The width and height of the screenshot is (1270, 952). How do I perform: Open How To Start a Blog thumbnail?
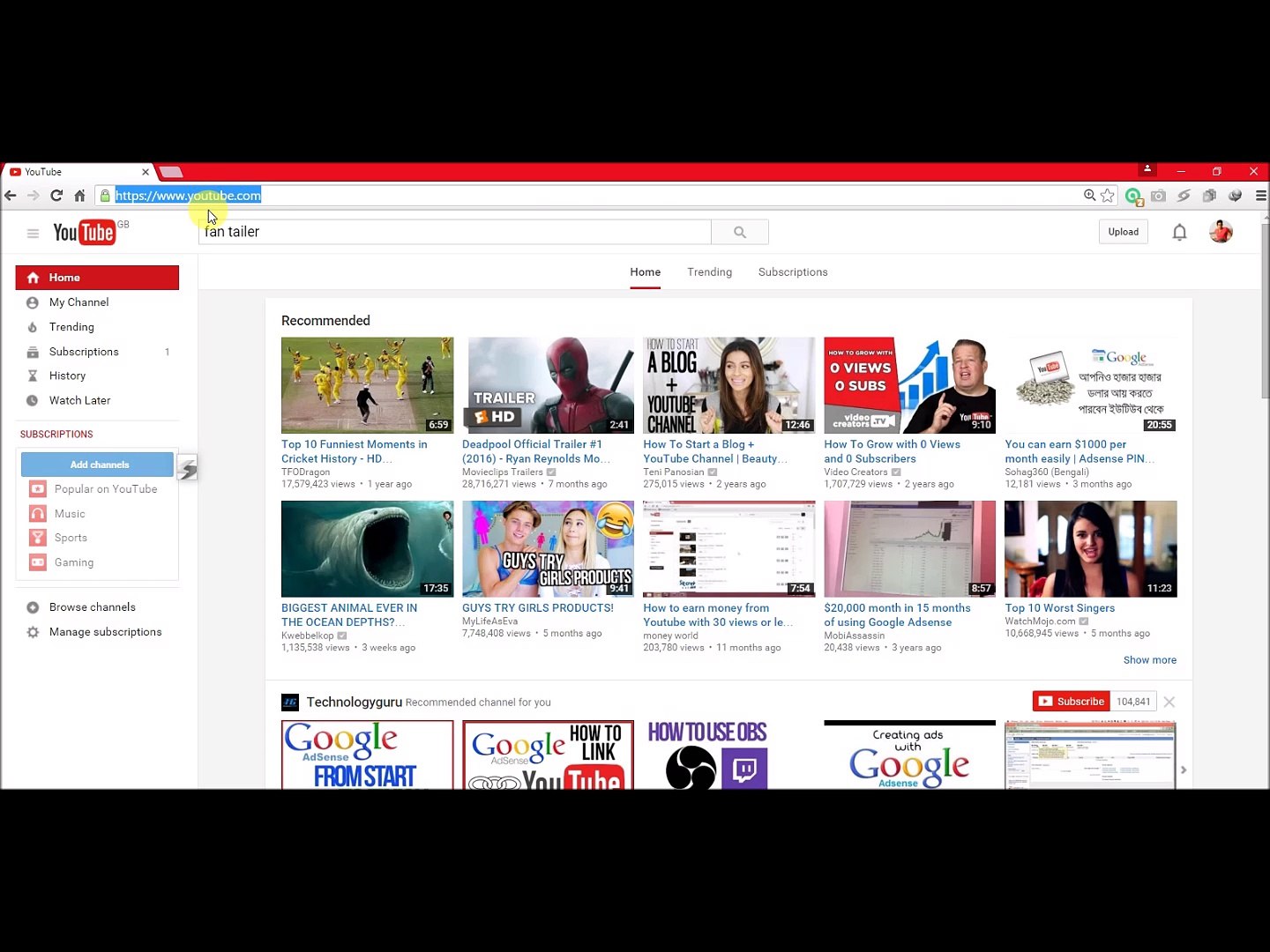[x=728, y=385]
